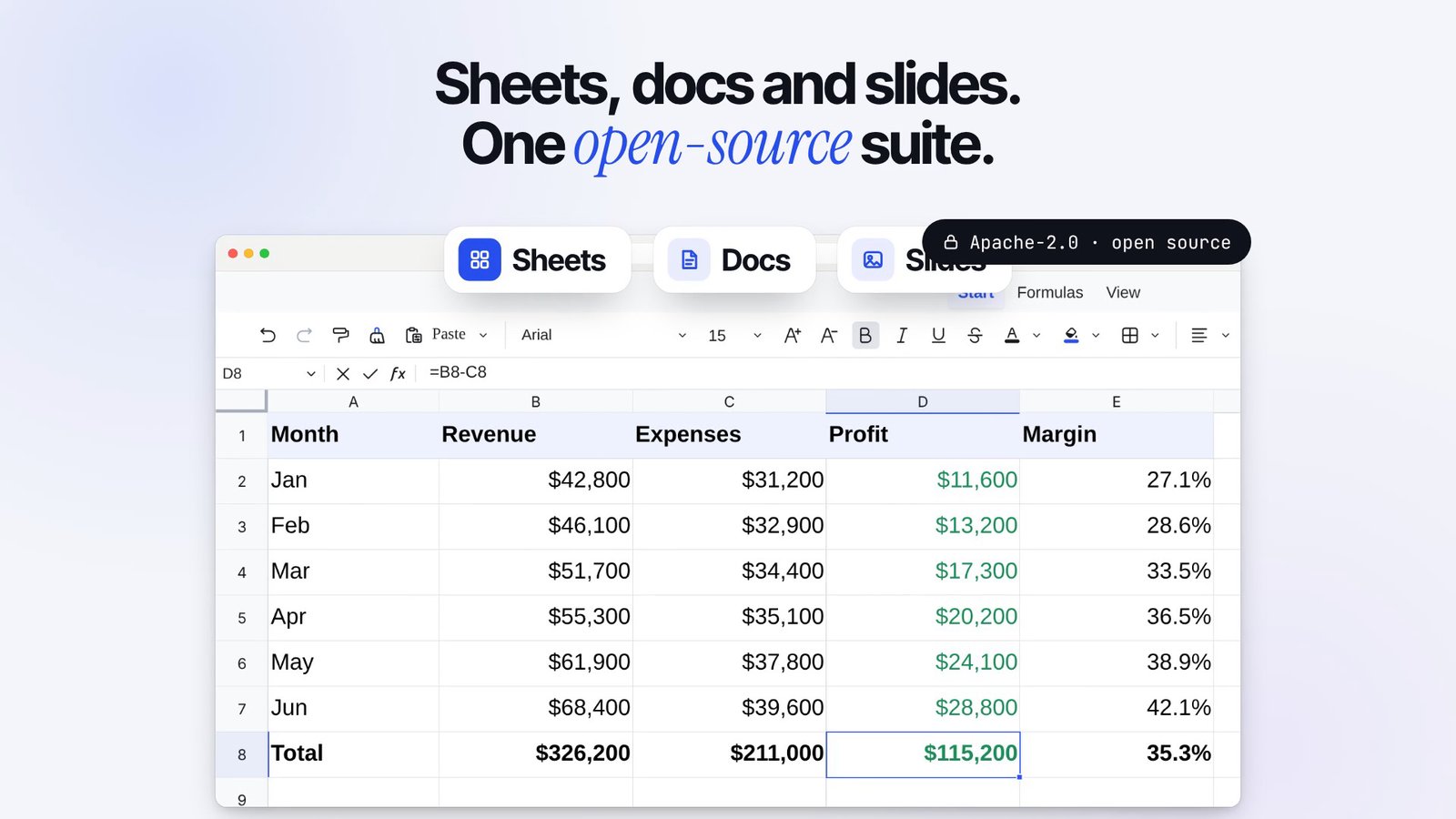The width and height of the screenshot is (1456, 819).
Task: Expand the Paste options dropdown arrow
Action: point(483,335)
